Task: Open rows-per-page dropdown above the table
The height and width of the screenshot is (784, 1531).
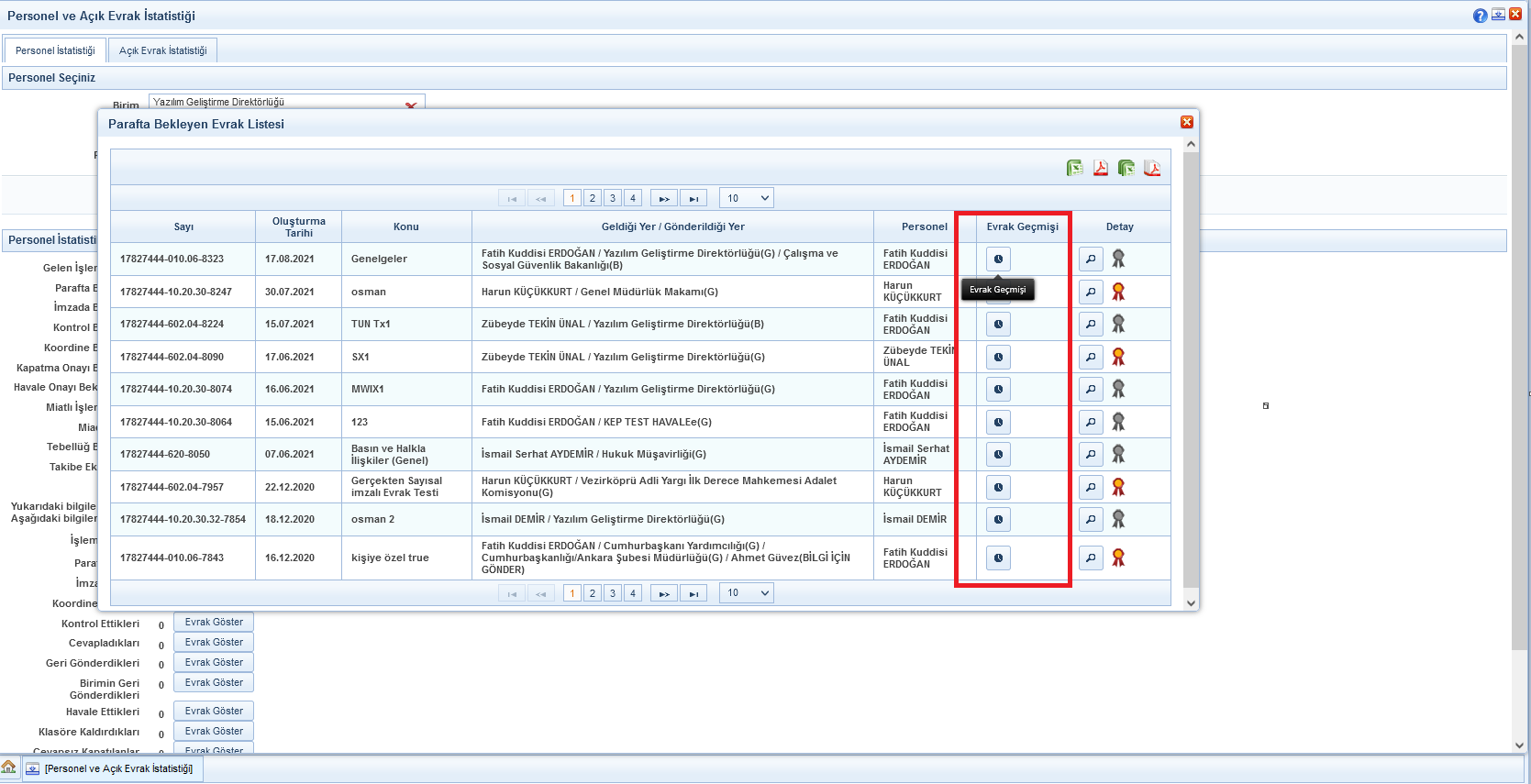Action: pos(747,198)
